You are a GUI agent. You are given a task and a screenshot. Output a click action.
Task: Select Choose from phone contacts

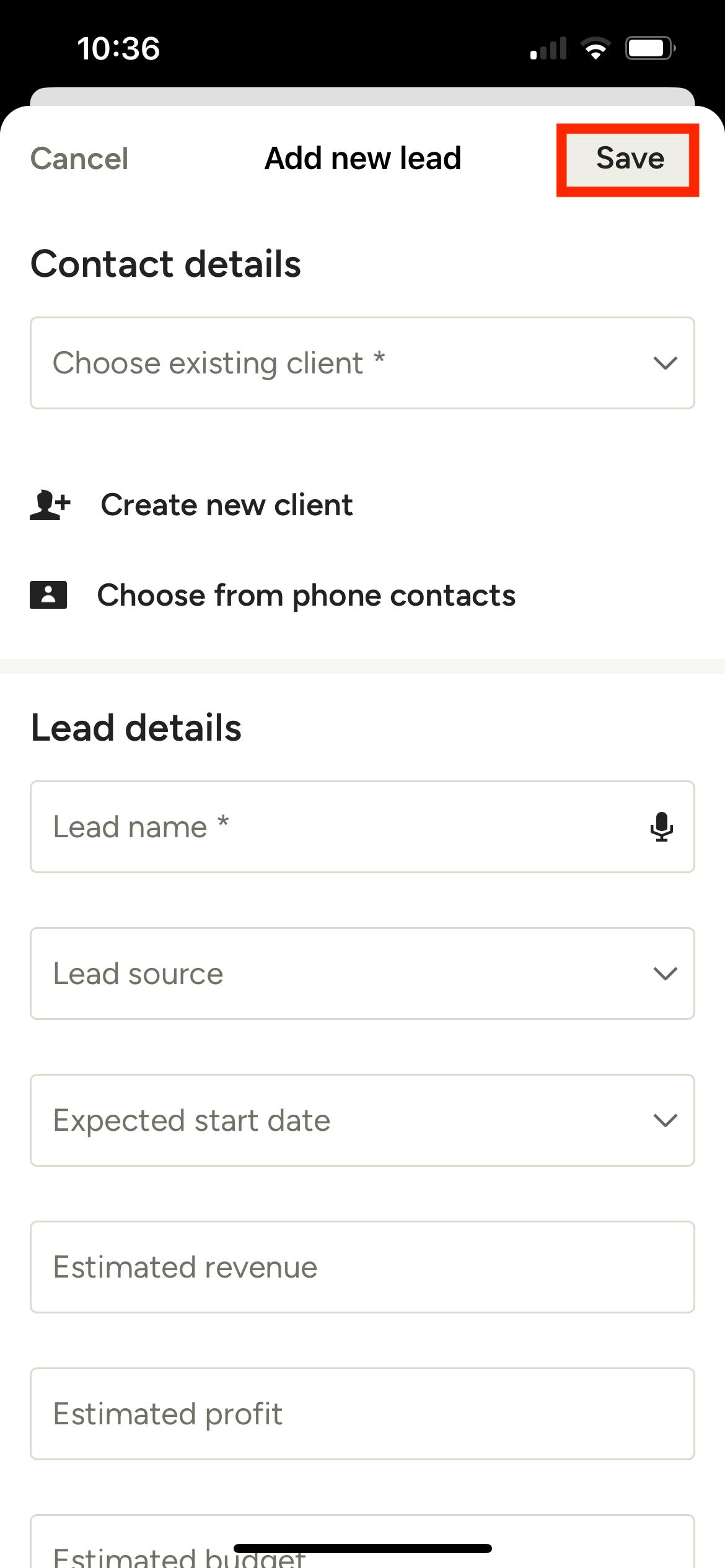(306, 595)
